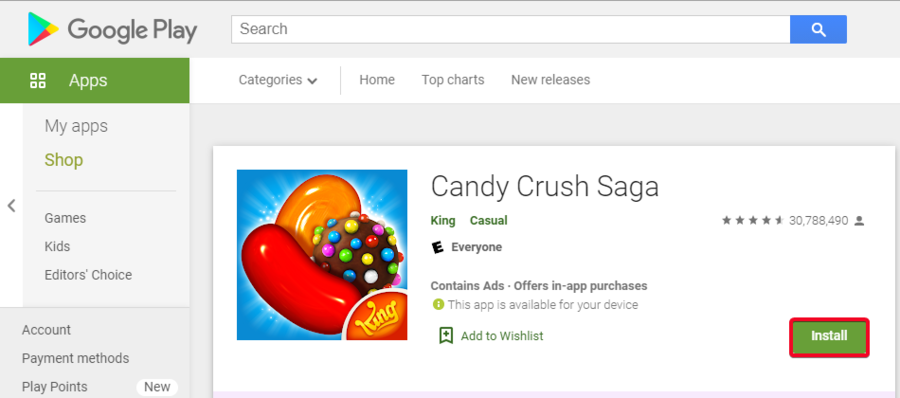
Task: Open the New releases tab
Action: [550, 80]
